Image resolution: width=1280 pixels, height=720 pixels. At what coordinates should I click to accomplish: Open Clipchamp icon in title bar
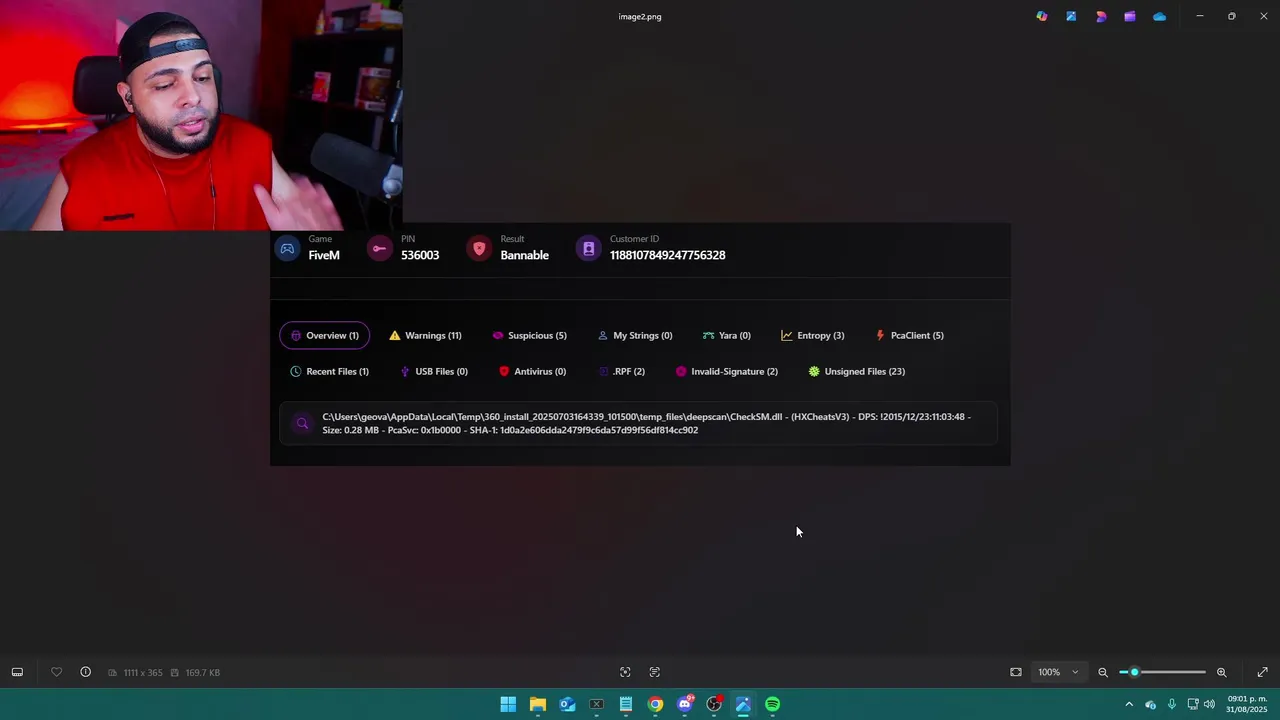pos(1130,16)
